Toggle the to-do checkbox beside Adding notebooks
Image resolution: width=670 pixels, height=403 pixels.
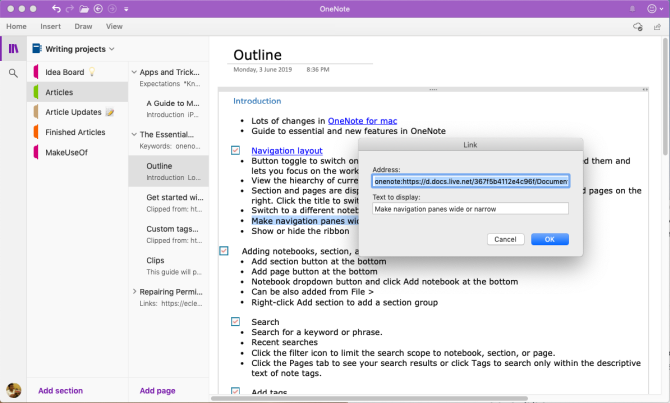pos(224,251)
